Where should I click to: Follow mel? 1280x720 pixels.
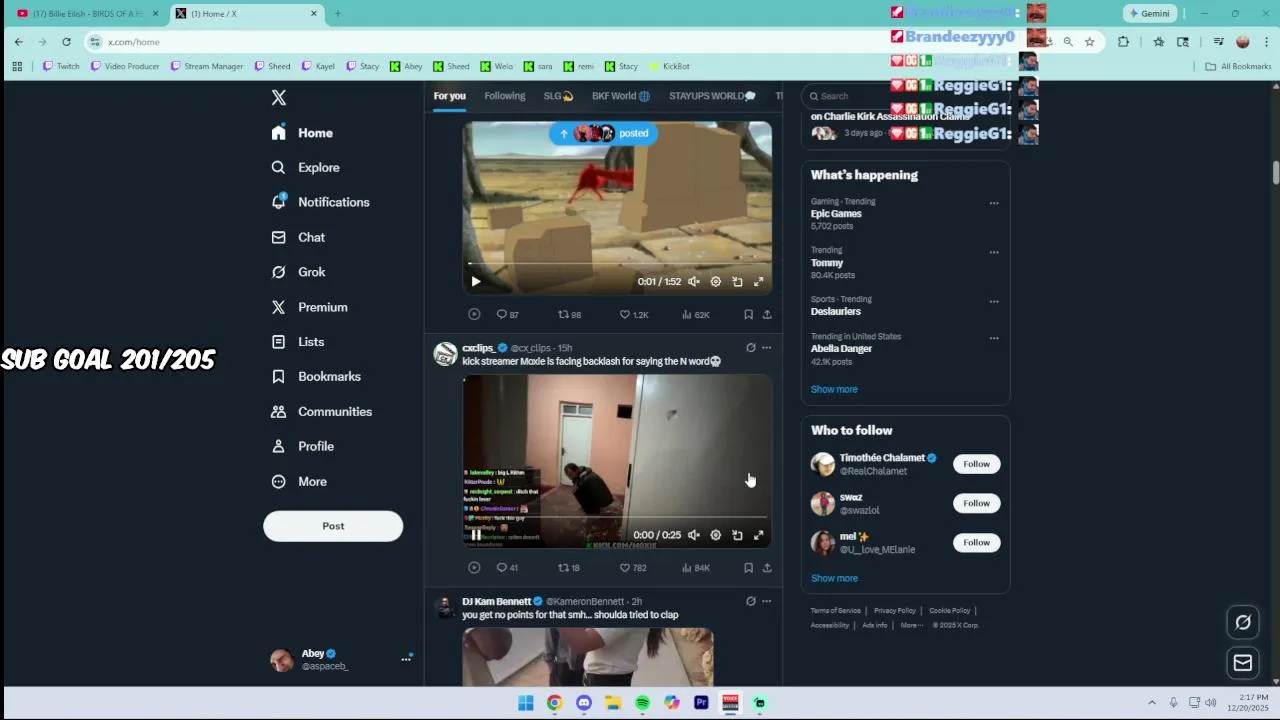tap(977, 542)
